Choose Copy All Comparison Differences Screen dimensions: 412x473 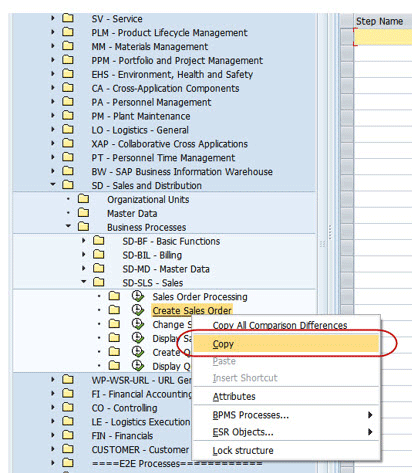click(x=280, y=325)
